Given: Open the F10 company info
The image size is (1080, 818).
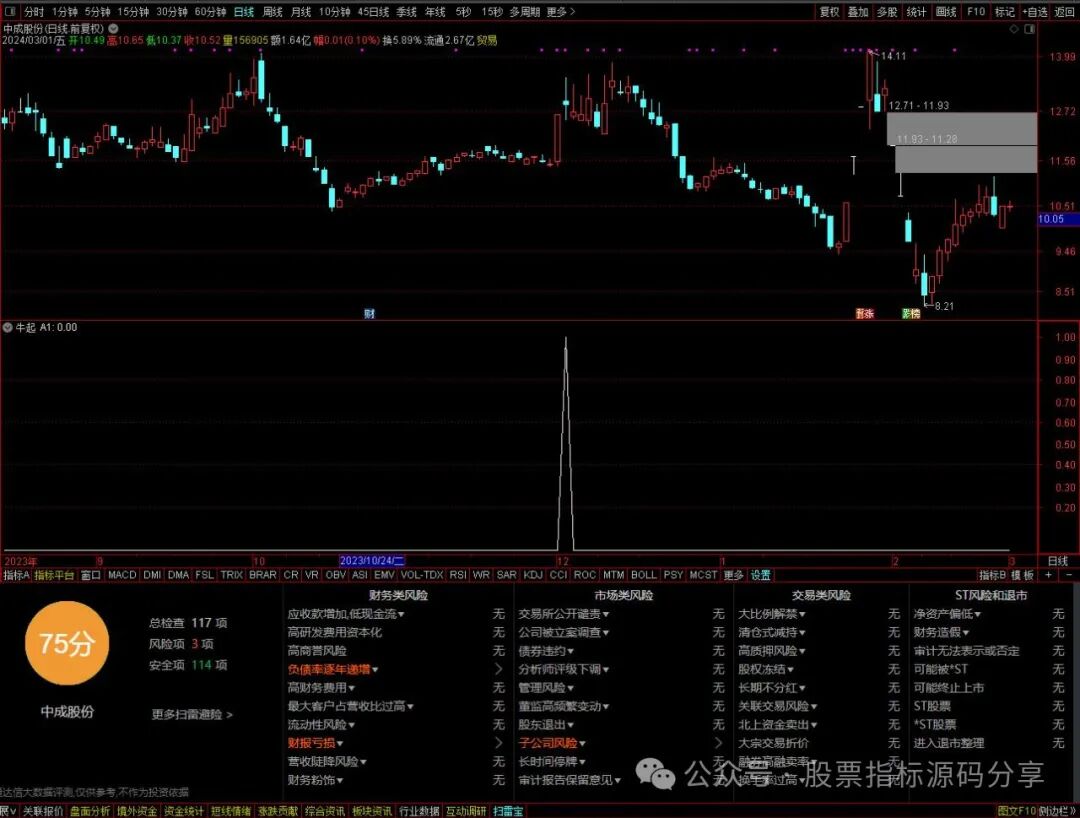Looking at the screenshot, I should pyautogui.click(x=976, y=12).
